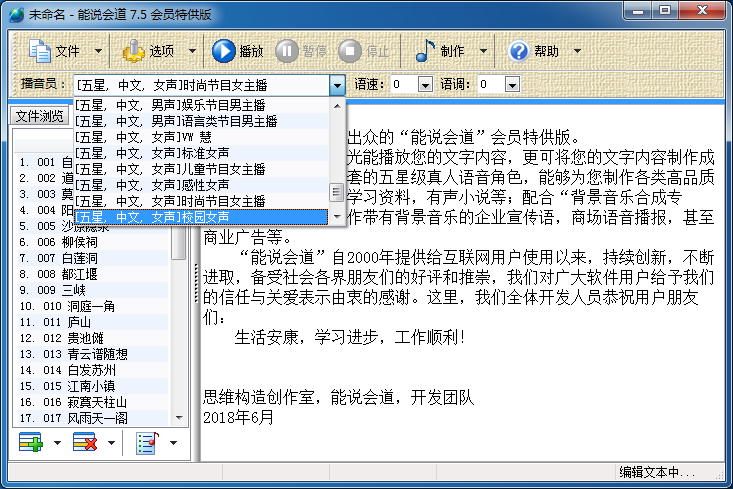Click the 制作 music note icon
The width and height of the screenshot is (733, 489).
click(425, 50)
